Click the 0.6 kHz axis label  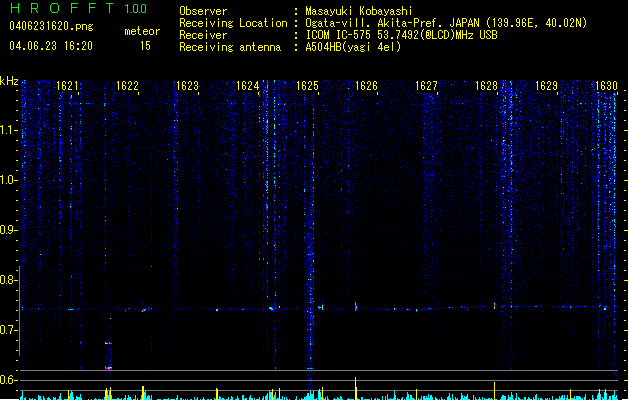[x=7, y=380]
